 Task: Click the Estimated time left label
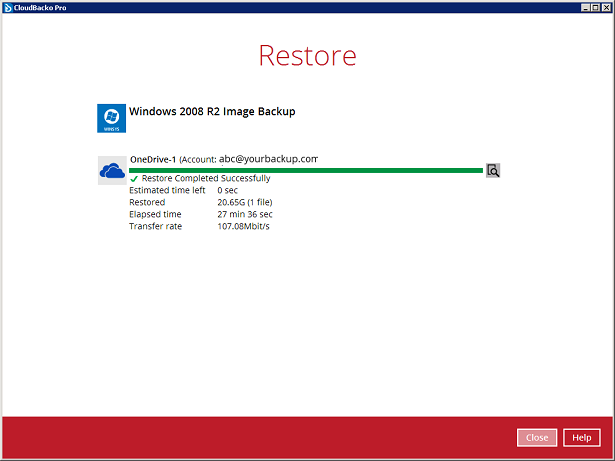(x=167, y=190)
